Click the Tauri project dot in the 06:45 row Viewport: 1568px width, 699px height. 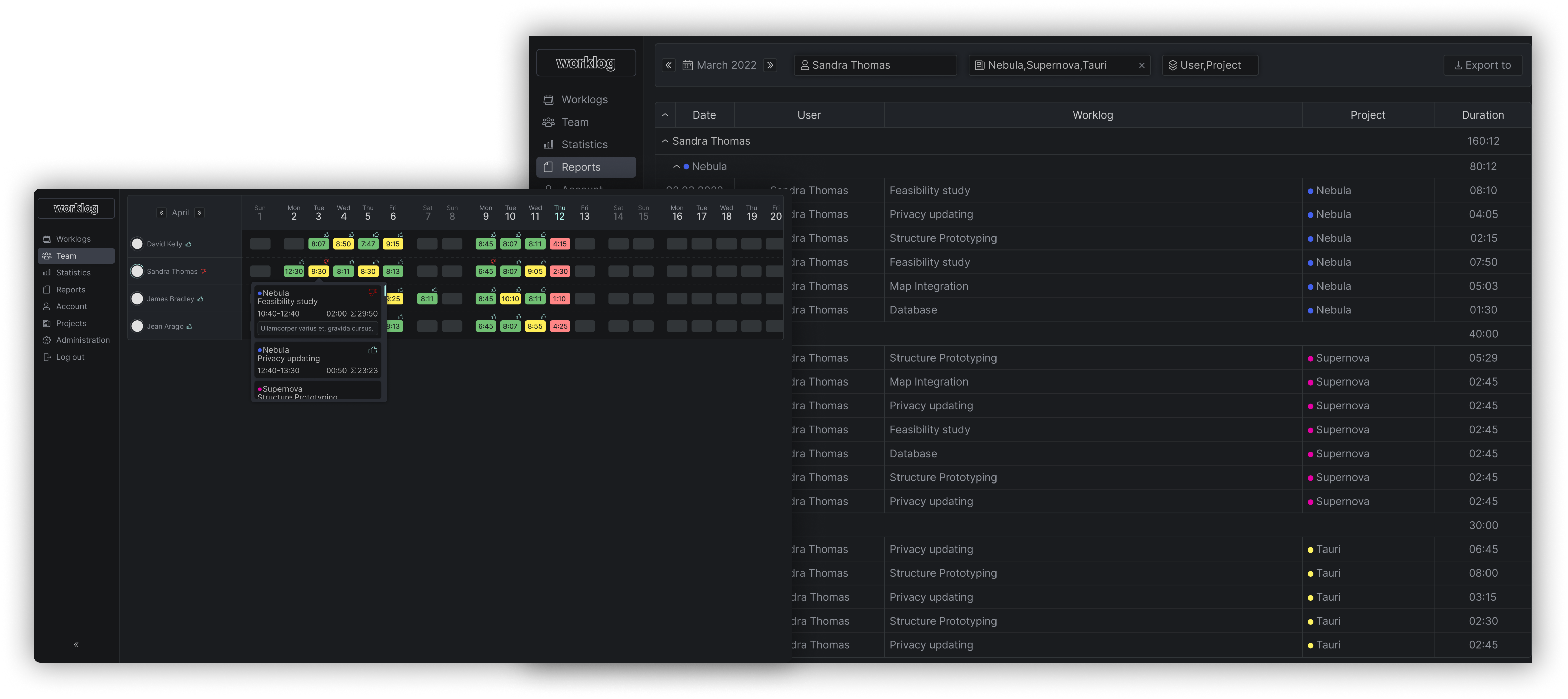coord(1310,550)
